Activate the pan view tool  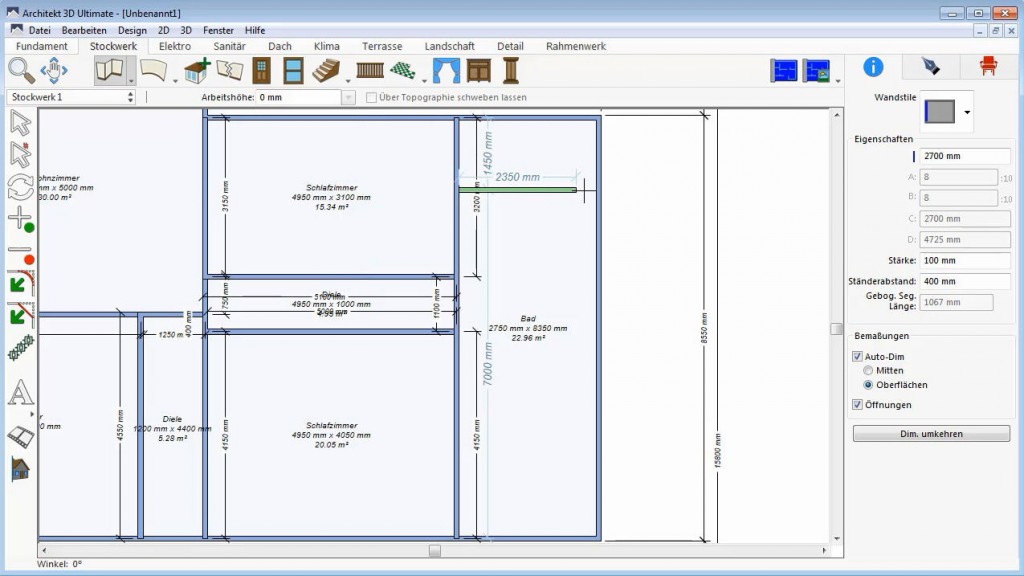54,71
